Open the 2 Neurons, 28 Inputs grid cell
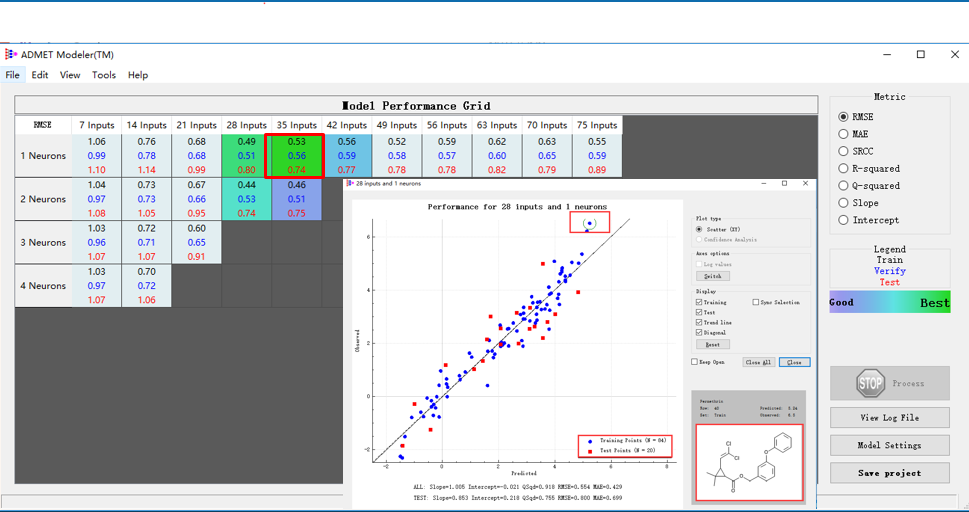Screen dimensions: 969x512 (x=247, y=199)
